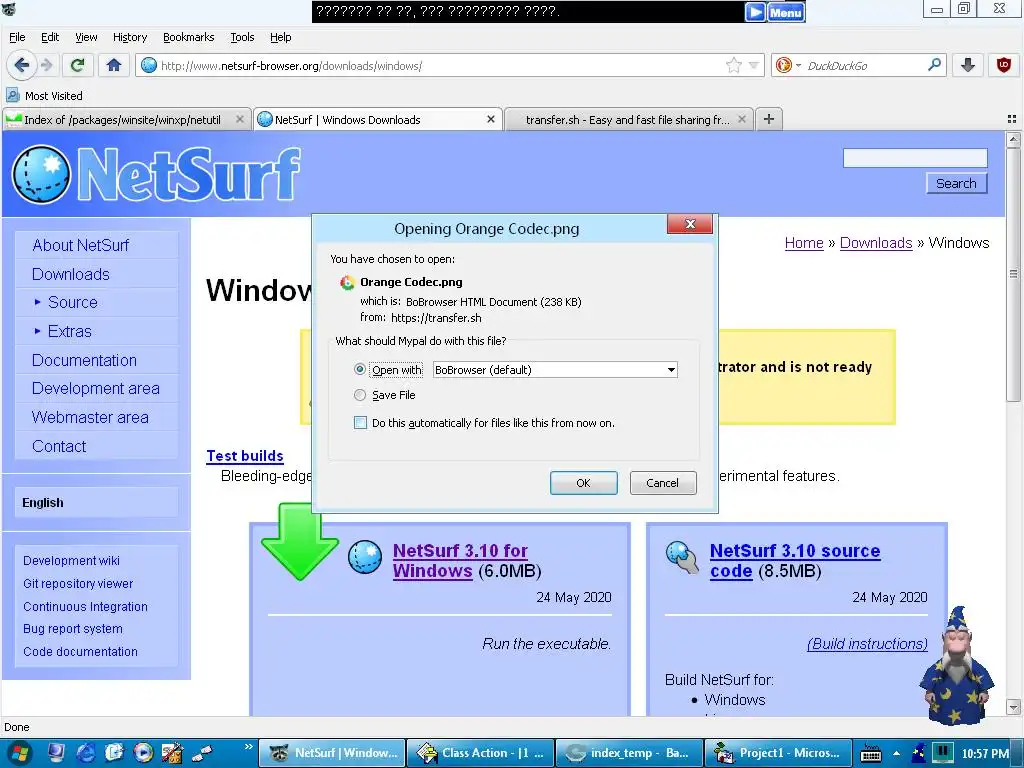Launch Internet Explorer from the quick launch
Image resolution: width=1024 pixels, height=768 pixels.
coord(86,753)
